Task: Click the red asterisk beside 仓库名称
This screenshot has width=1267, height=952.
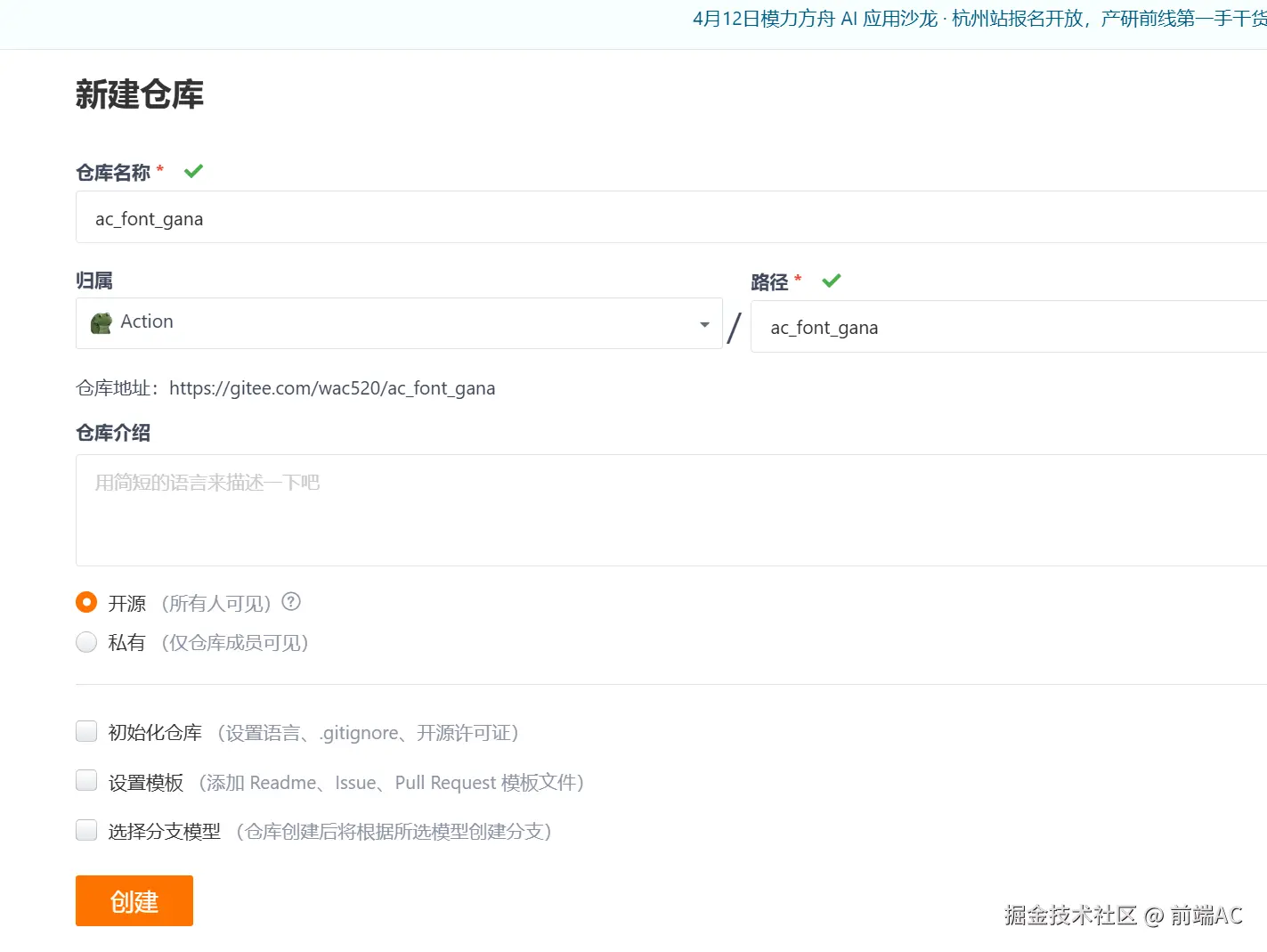Action: [x=159, y=167]
